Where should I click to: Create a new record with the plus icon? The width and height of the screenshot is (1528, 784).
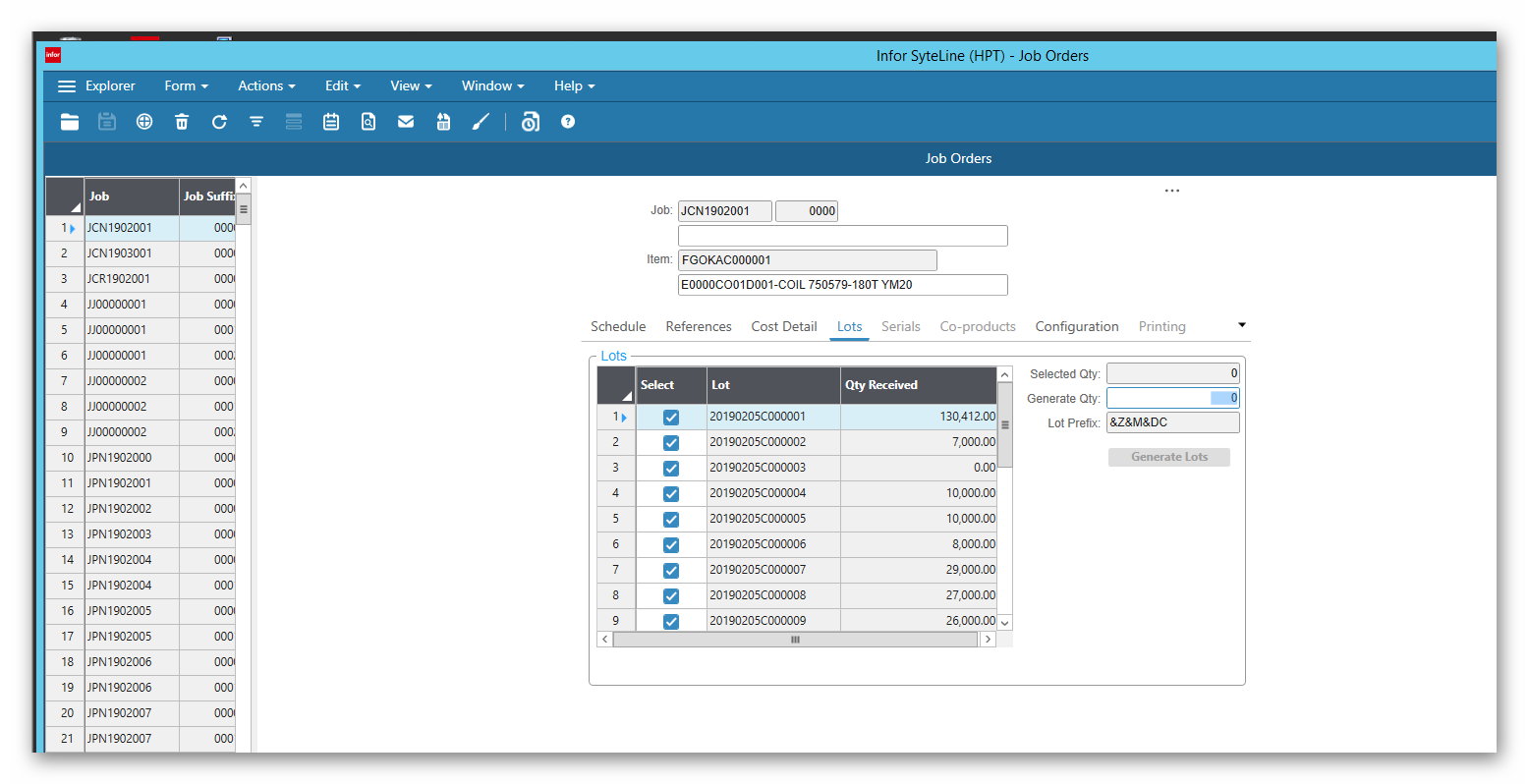pyautogui.click(x=144, y=122)
